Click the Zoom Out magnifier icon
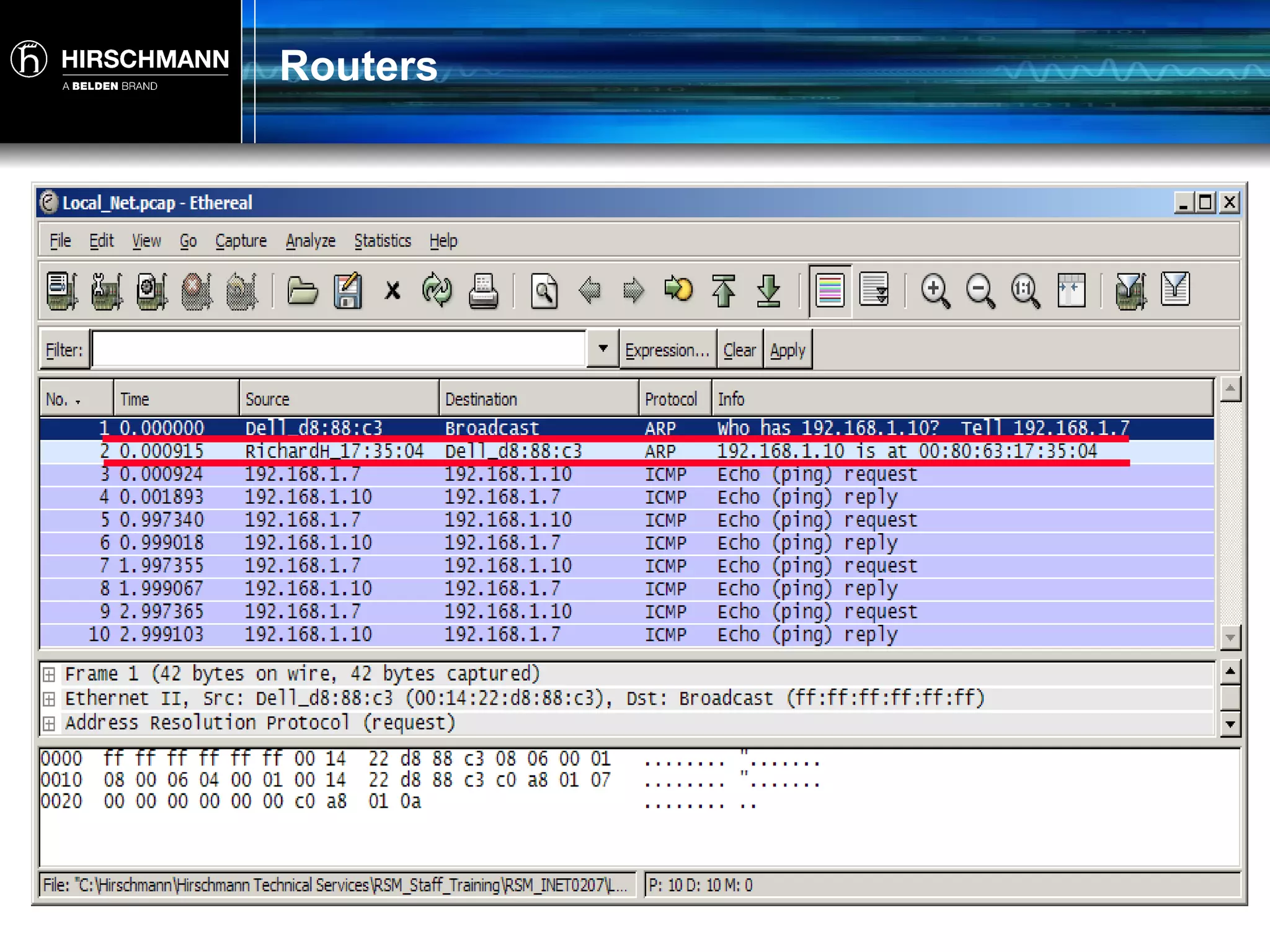Screen dimensions: 1270x952 pos(980,291)
